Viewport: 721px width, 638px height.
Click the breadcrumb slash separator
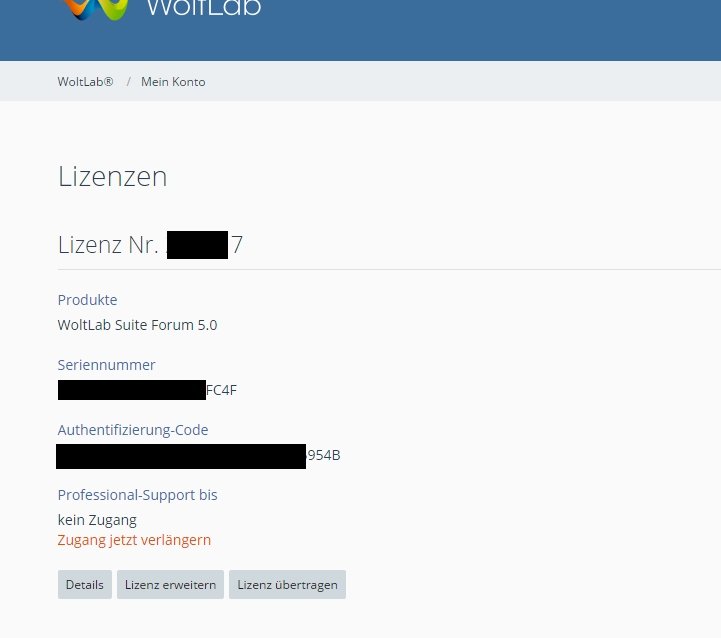128,82
